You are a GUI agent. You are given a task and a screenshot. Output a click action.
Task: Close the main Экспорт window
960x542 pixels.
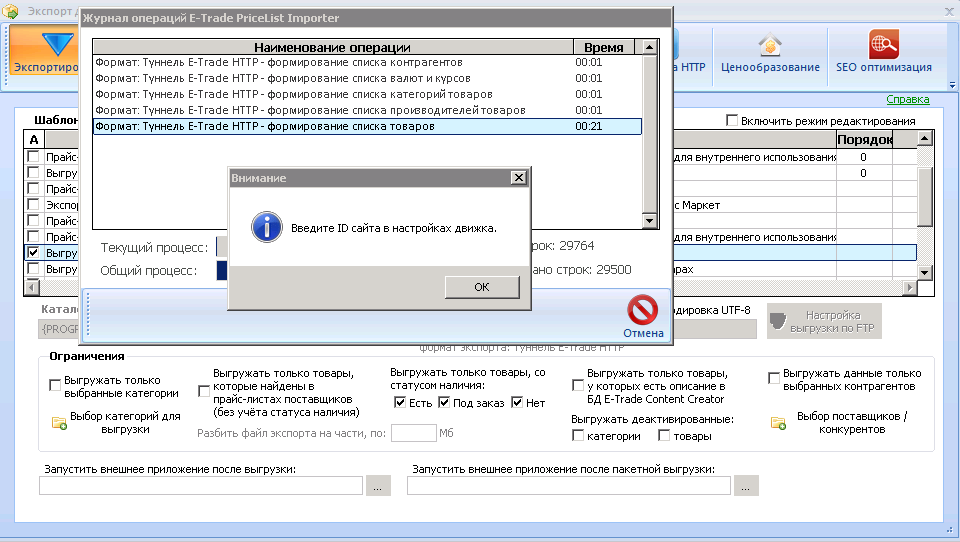[x=948, y=11]
